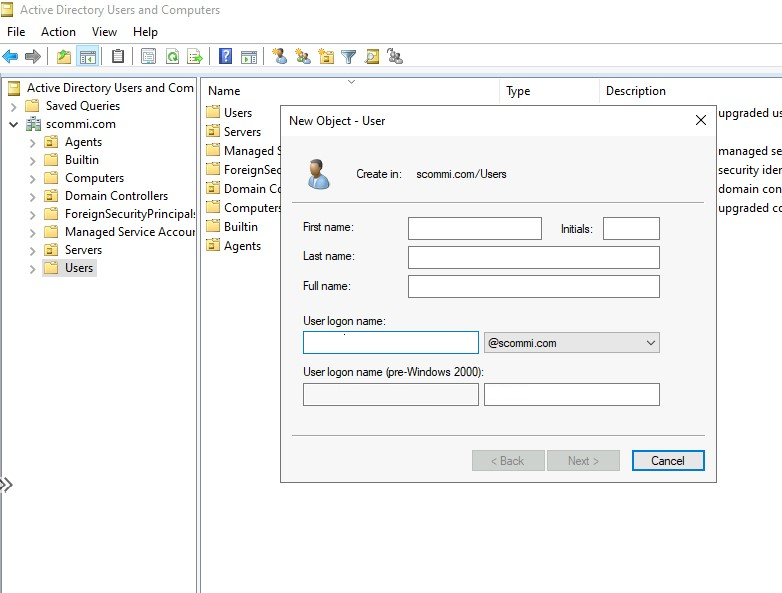The image size is (782, 593).
Task: Click in the First name field
Action: [474, 228]
